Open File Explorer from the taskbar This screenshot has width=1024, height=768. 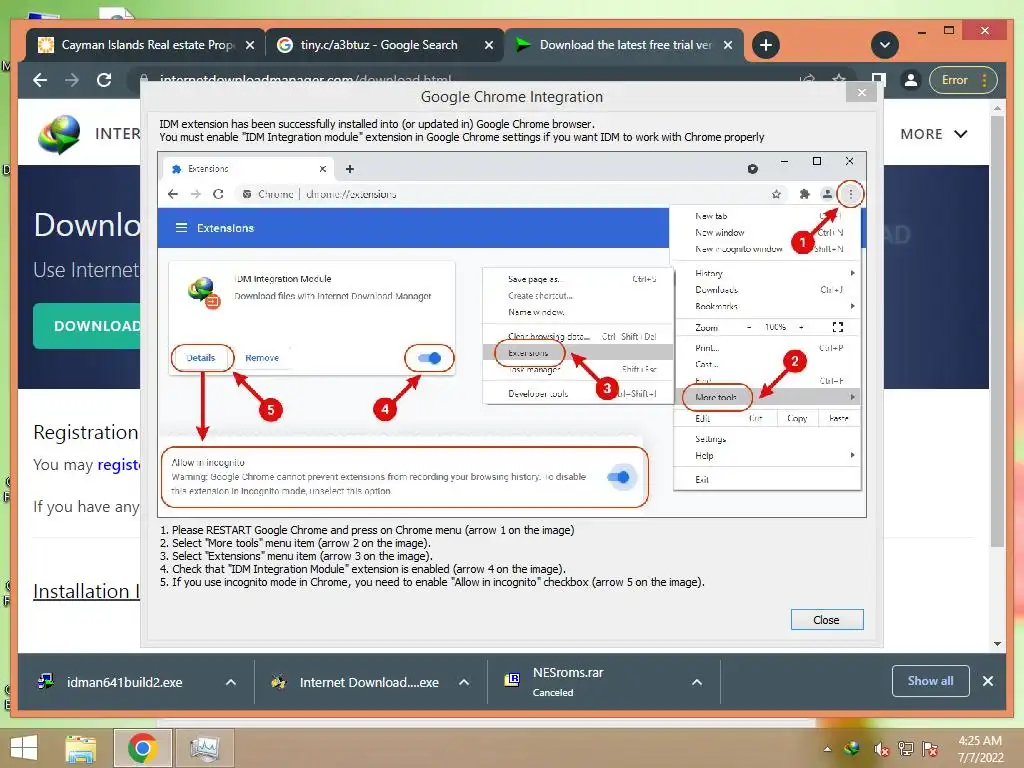pyautogui.click(x=80, y=748)
